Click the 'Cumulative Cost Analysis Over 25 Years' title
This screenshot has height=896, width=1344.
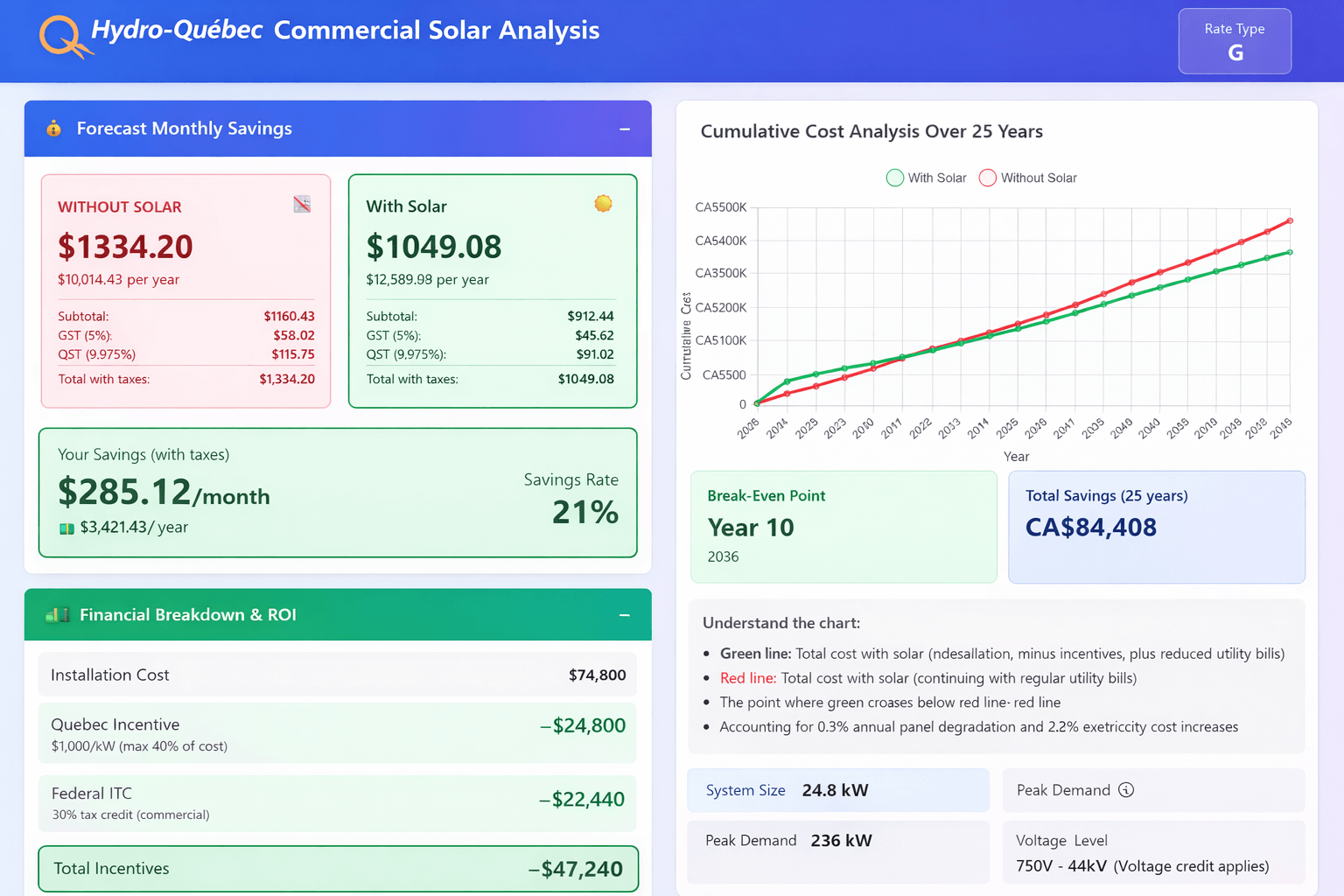871,131
